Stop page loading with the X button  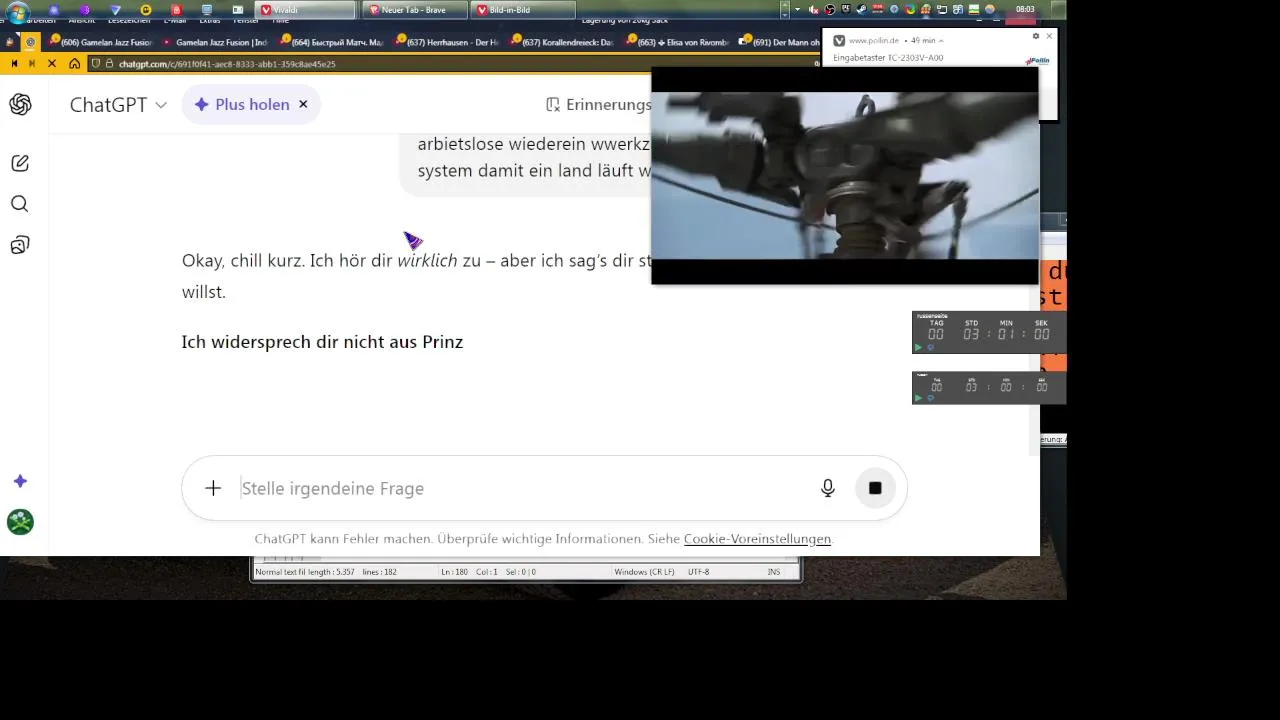click(x=52, y=63)
